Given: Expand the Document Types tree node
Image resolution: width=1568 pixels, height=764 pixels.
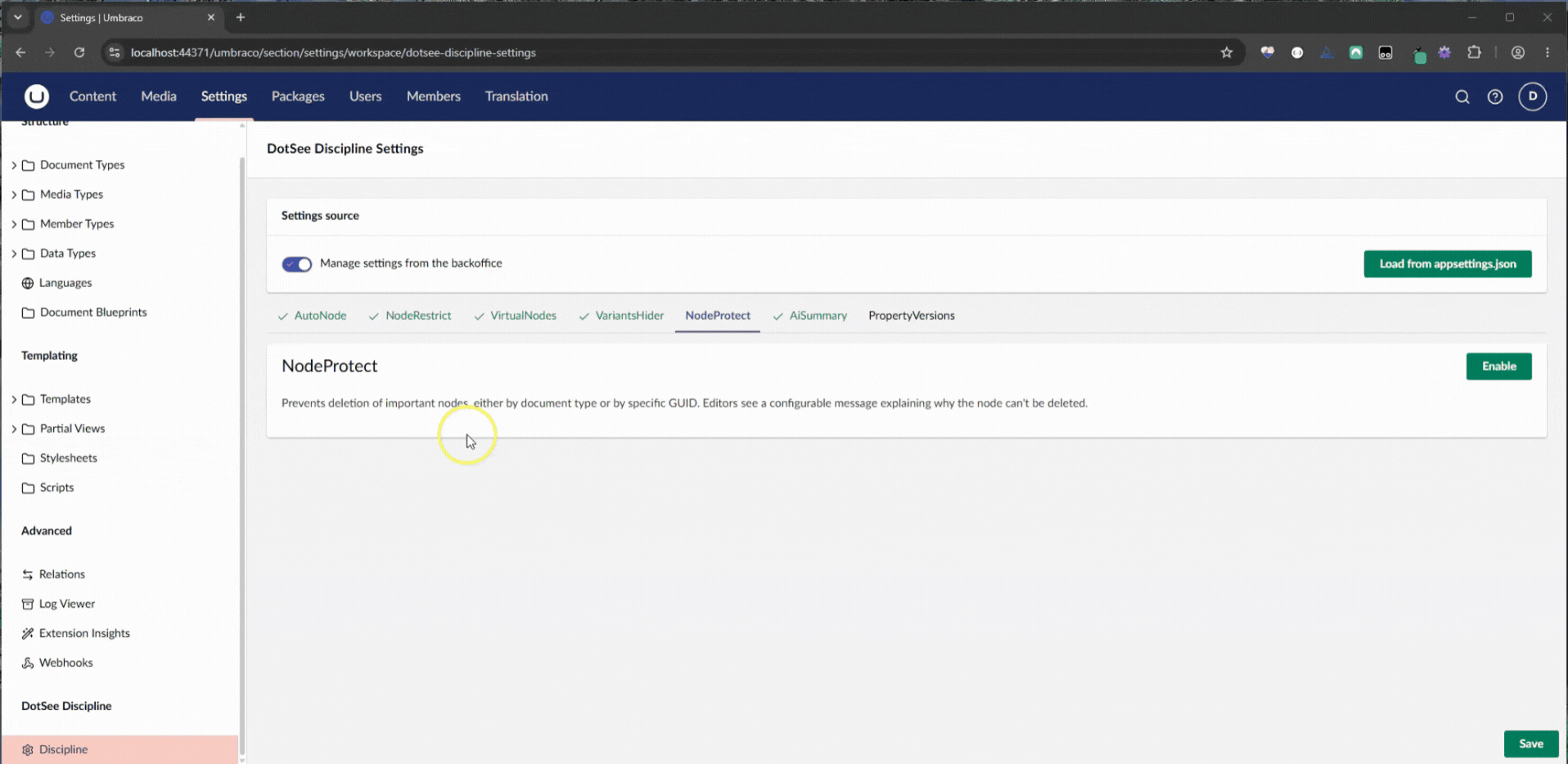Looking at the screenshot, I should (14, 165).
